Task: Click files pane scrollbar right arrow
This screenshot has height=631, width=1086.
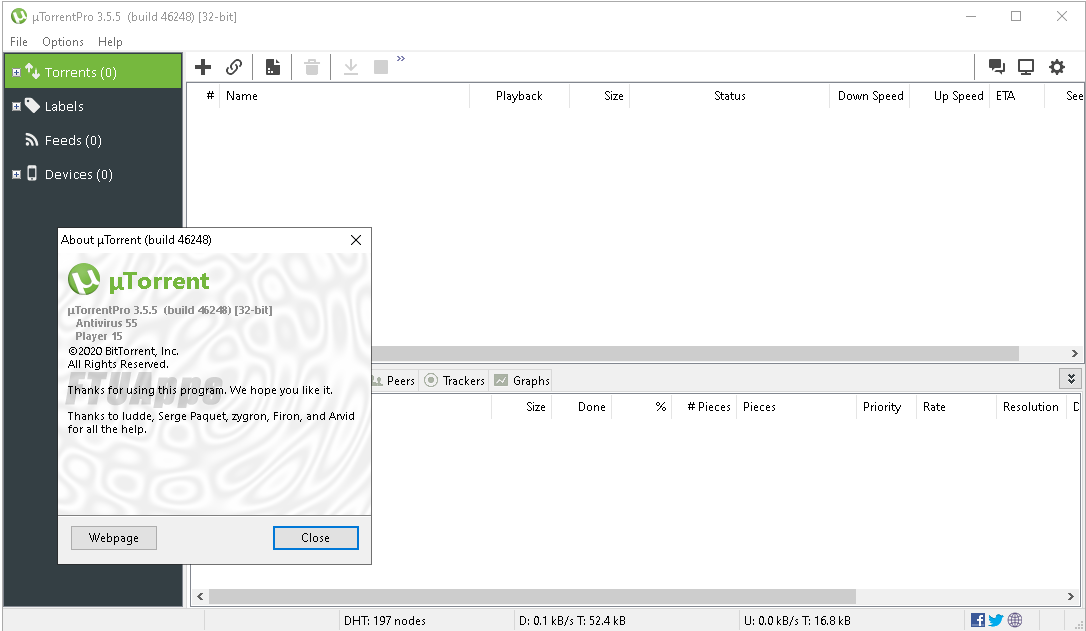Action: [1071, 596]
